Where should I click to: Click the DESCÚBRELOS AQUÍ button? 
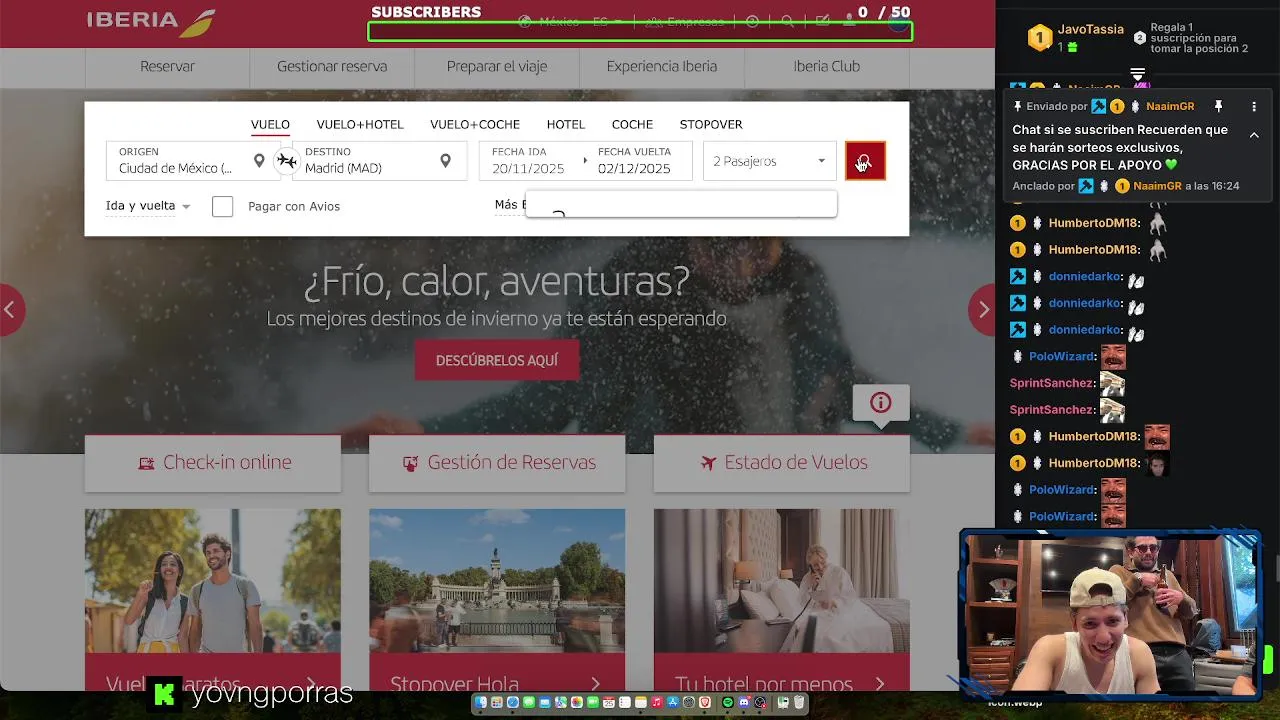(497, 360)
